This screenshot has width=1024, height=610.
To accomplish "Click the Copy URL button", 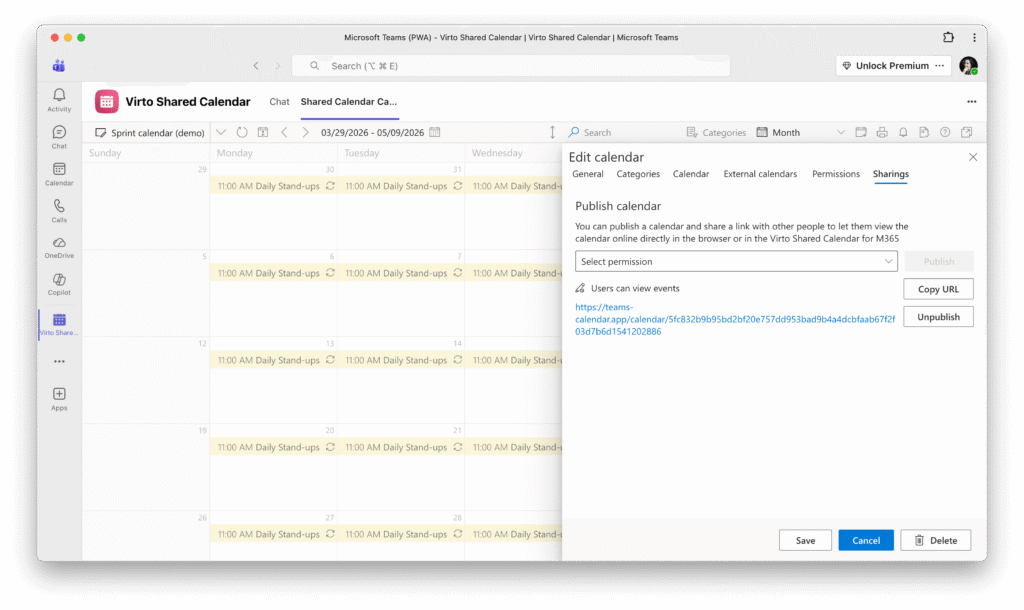I will click(938, 289).
